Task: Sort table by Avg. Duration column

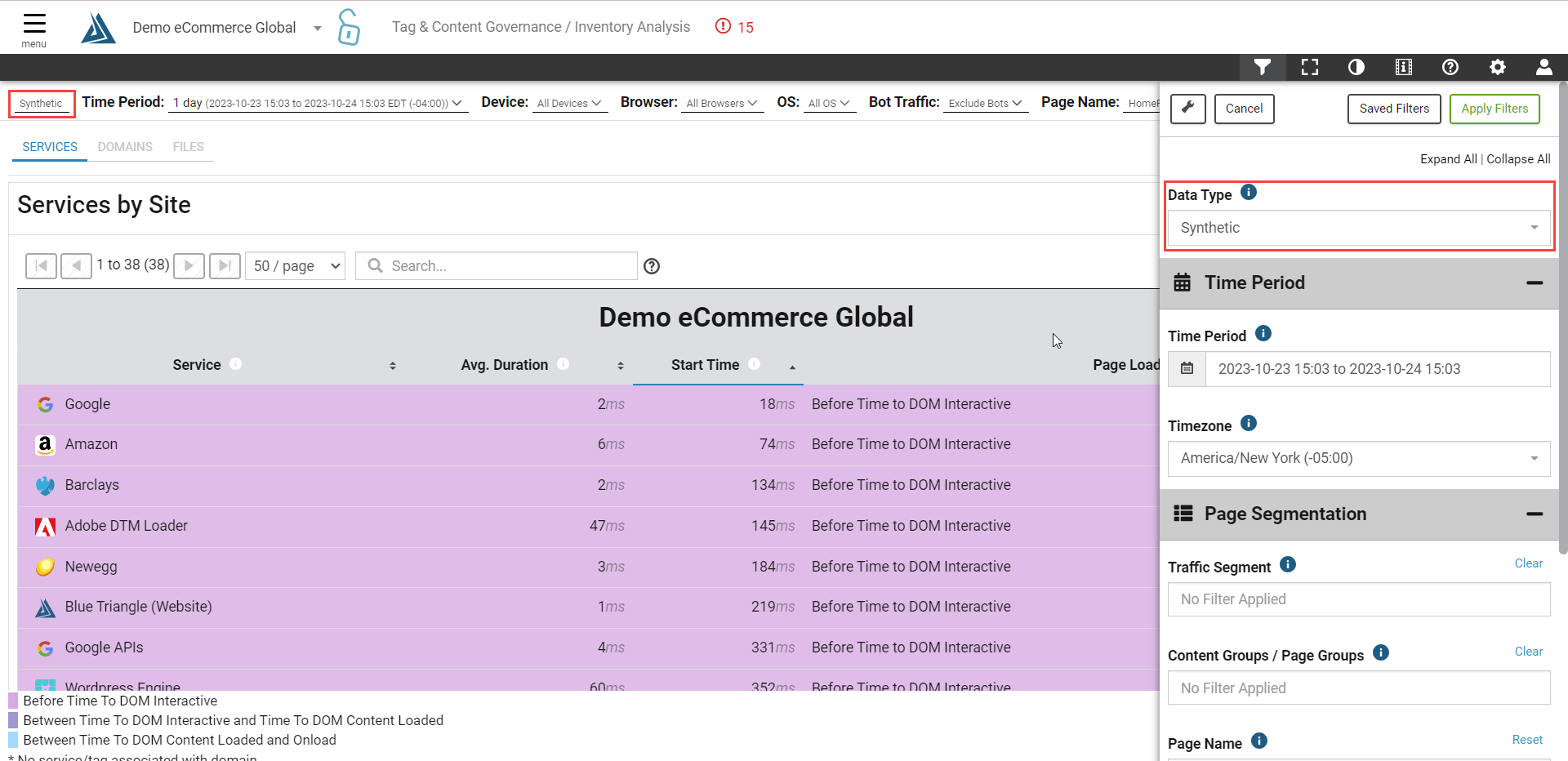Action: 621,366
